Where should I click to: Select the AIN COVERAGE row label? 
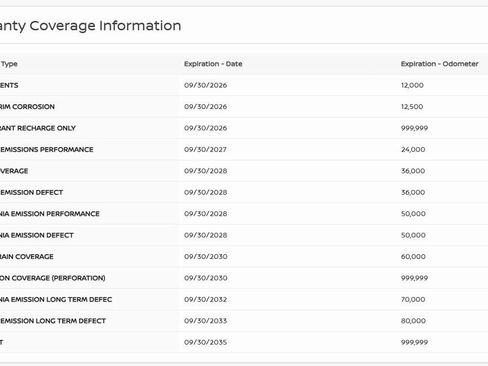point(27,256)
